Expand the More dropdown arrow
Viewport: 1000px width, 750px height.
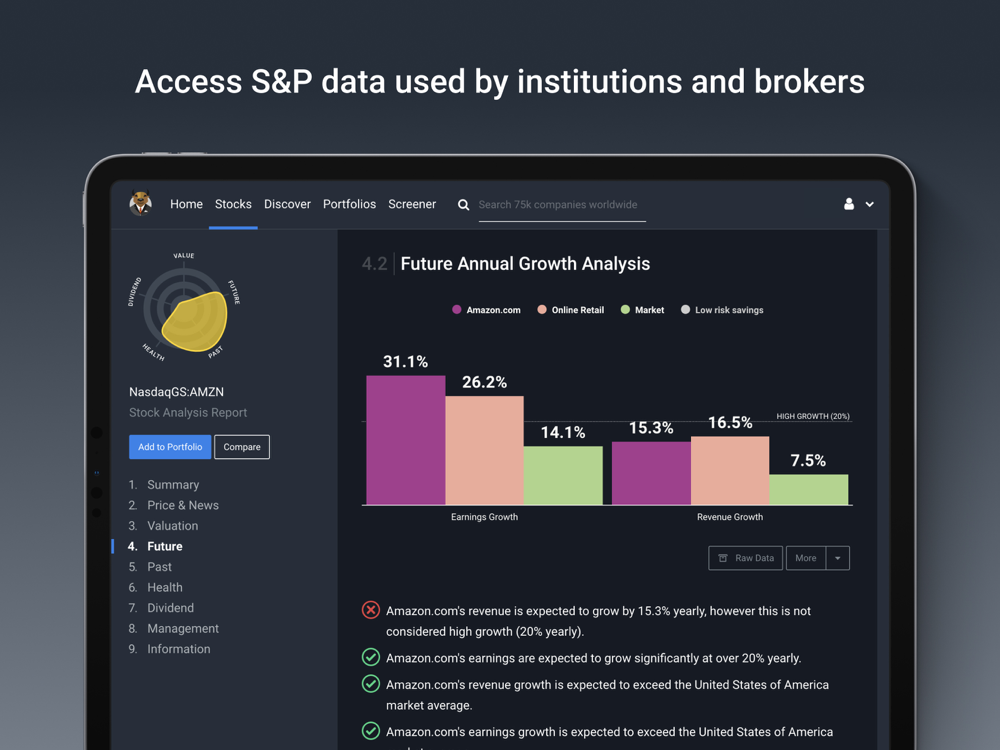point(838,558)
